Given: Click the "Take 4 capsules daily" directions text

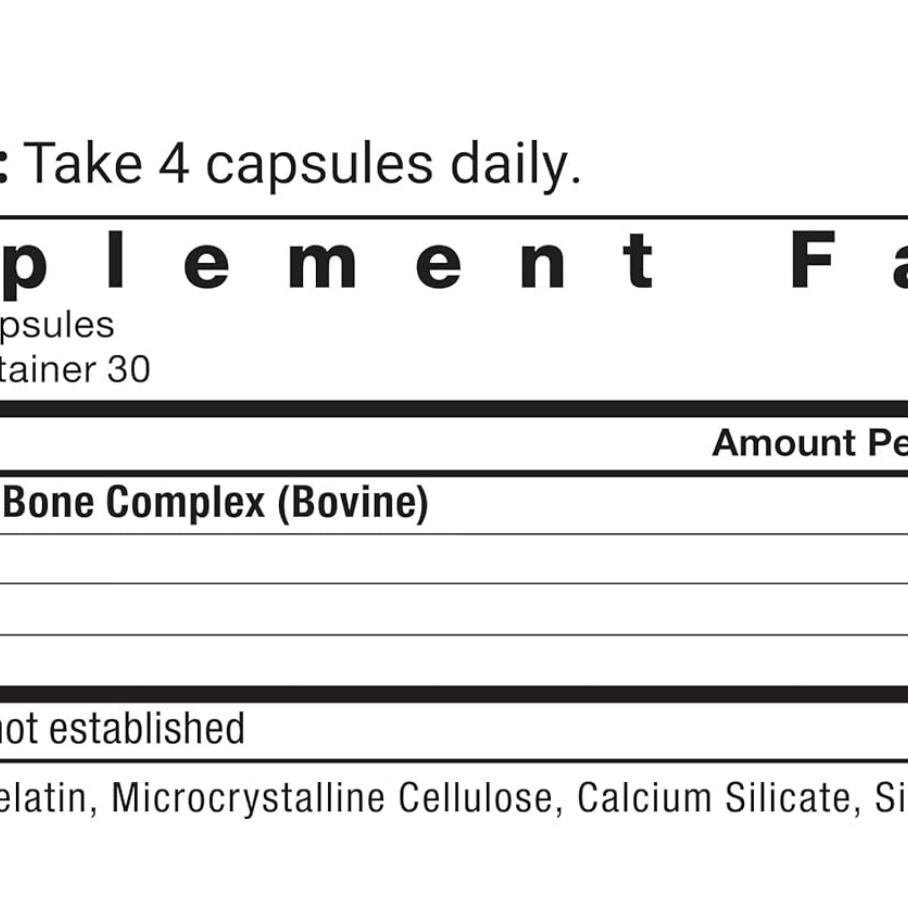Looking at the screenshot, I should [x=300, y=164].
